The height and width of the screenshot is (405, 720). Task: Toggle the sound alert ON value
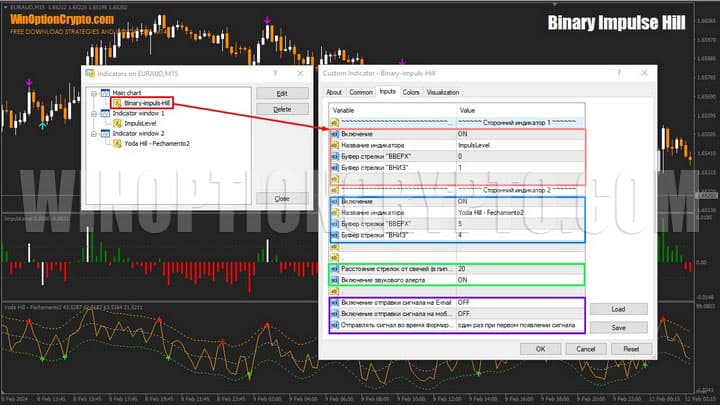518,280
